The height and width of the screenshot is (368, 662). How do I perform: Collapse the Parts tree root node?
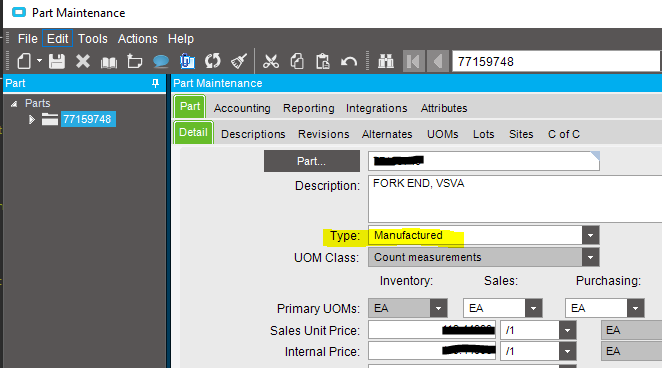coord(14,103)
